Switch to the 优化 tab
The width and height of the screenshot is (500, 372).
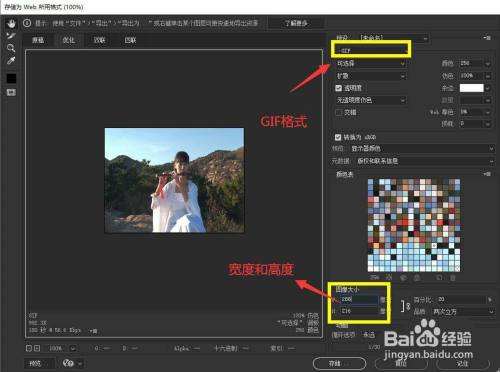tap(69, 40)
